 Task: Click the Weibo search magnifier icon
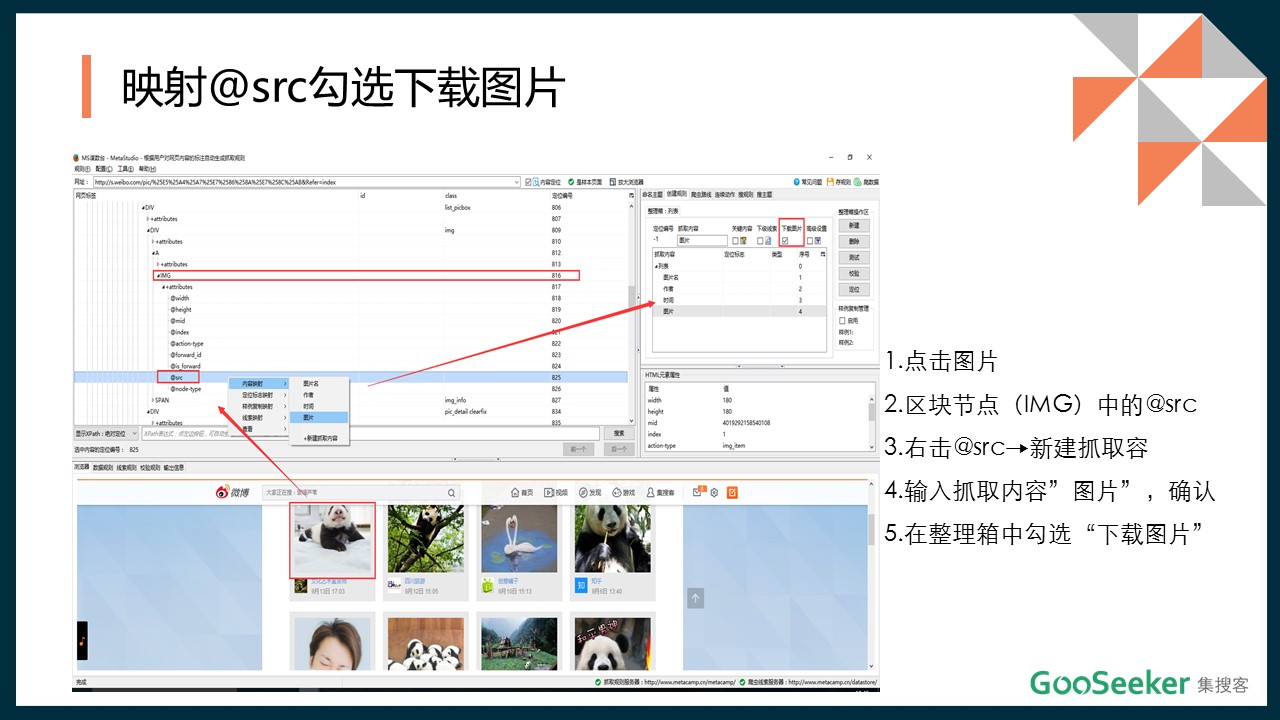coord(452,493)
